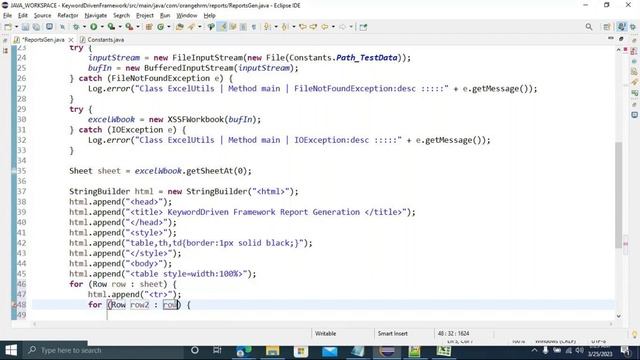Expand the Coverage dropdown arrow

(x=119, y=27)
